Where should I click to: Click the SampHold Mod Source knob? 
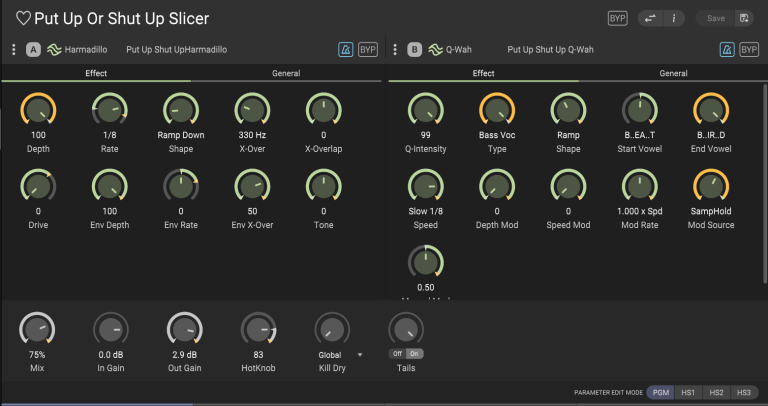tap(711, 187)
